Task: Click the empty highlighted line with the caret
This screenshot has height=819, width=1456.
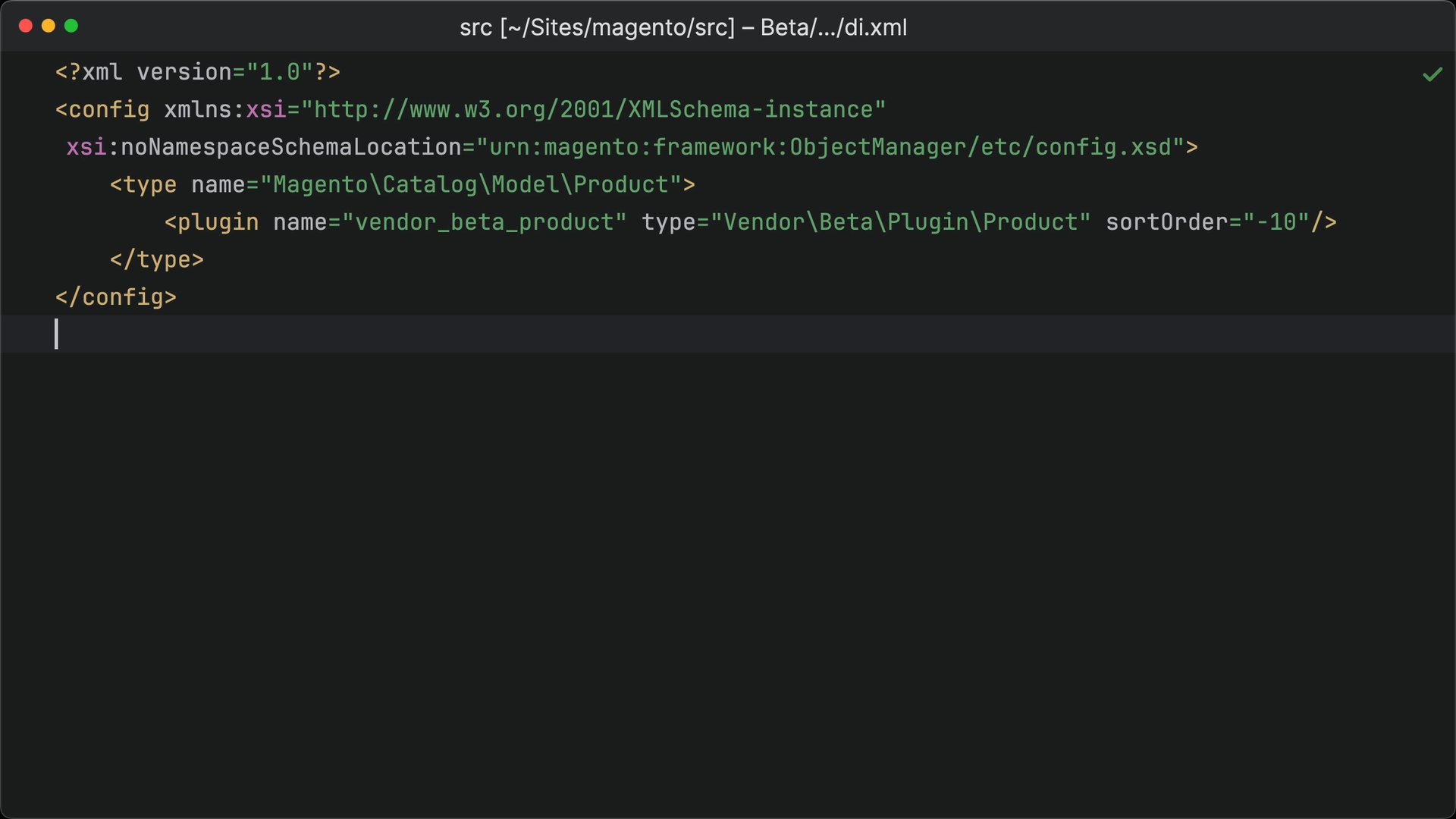Action: (x=728, y=334)
